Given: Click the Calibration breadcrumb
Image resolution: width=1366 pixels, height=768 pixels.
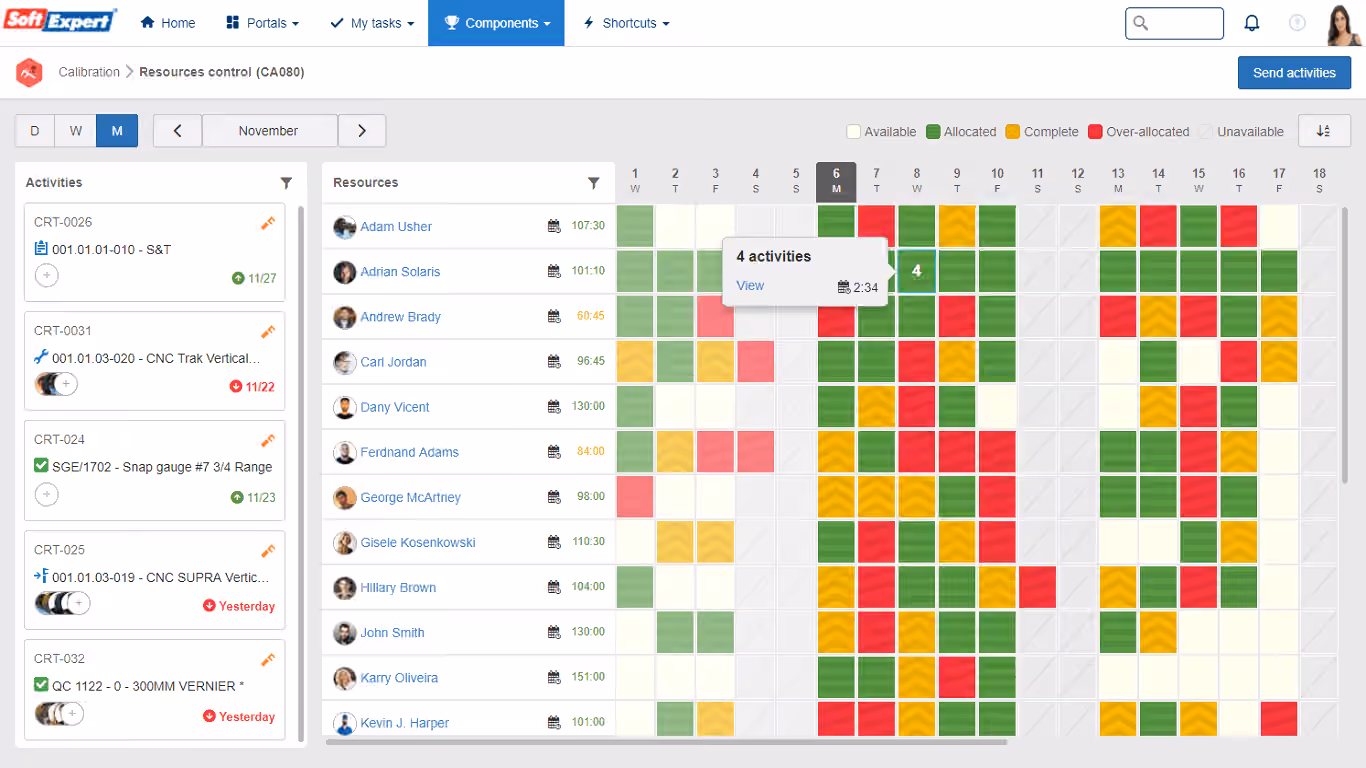Looking at the screenshot, I should pos(89,72).
